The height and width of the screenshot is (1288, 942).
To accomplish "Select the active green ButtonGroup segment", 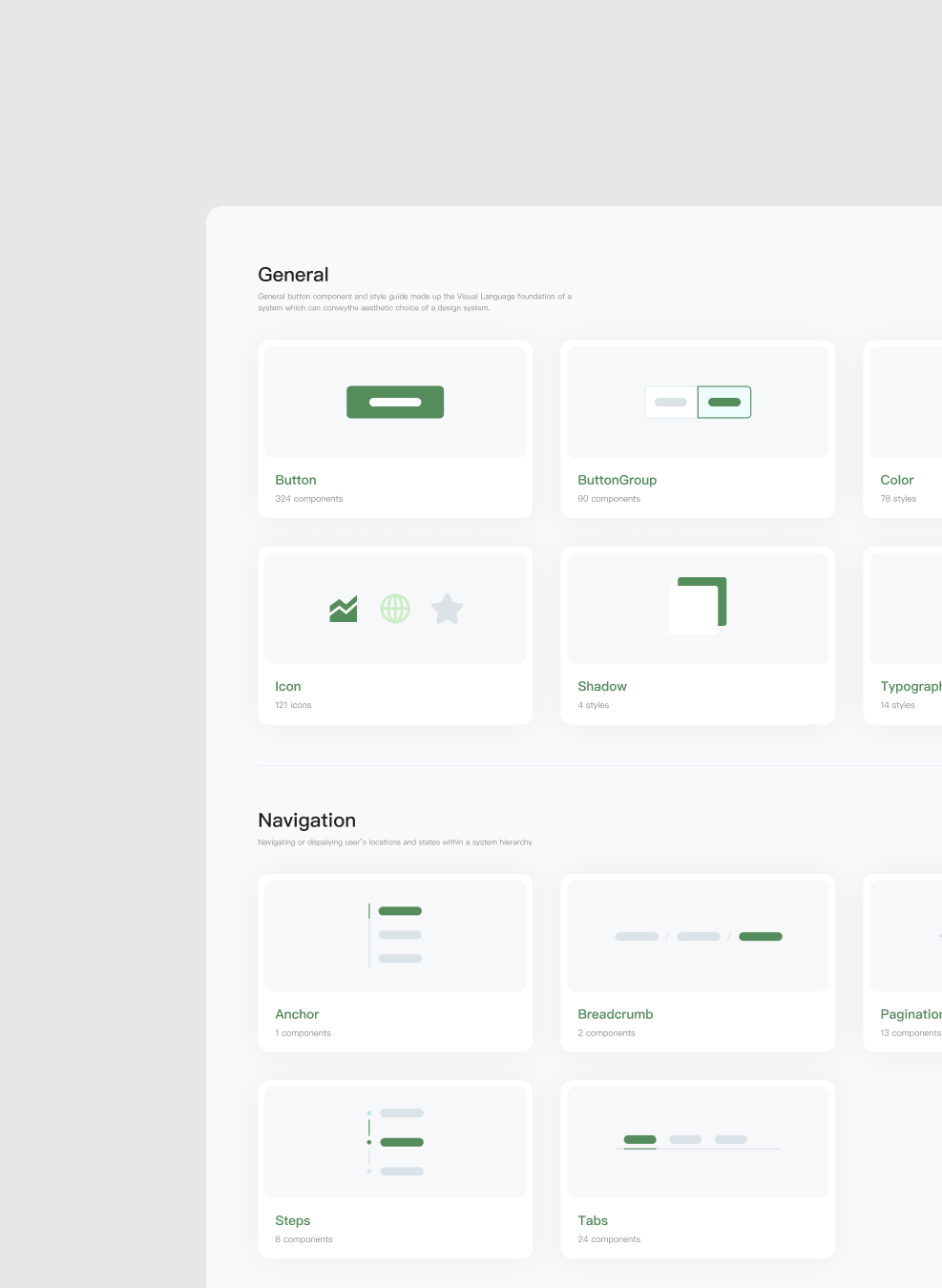I will (x=724, y=402).
